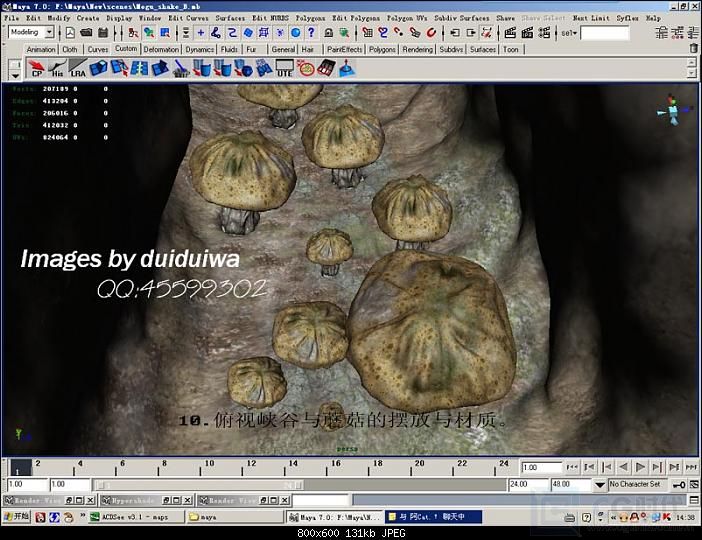
Task: Click the playback end time 24.00 field
Action: 527,484
